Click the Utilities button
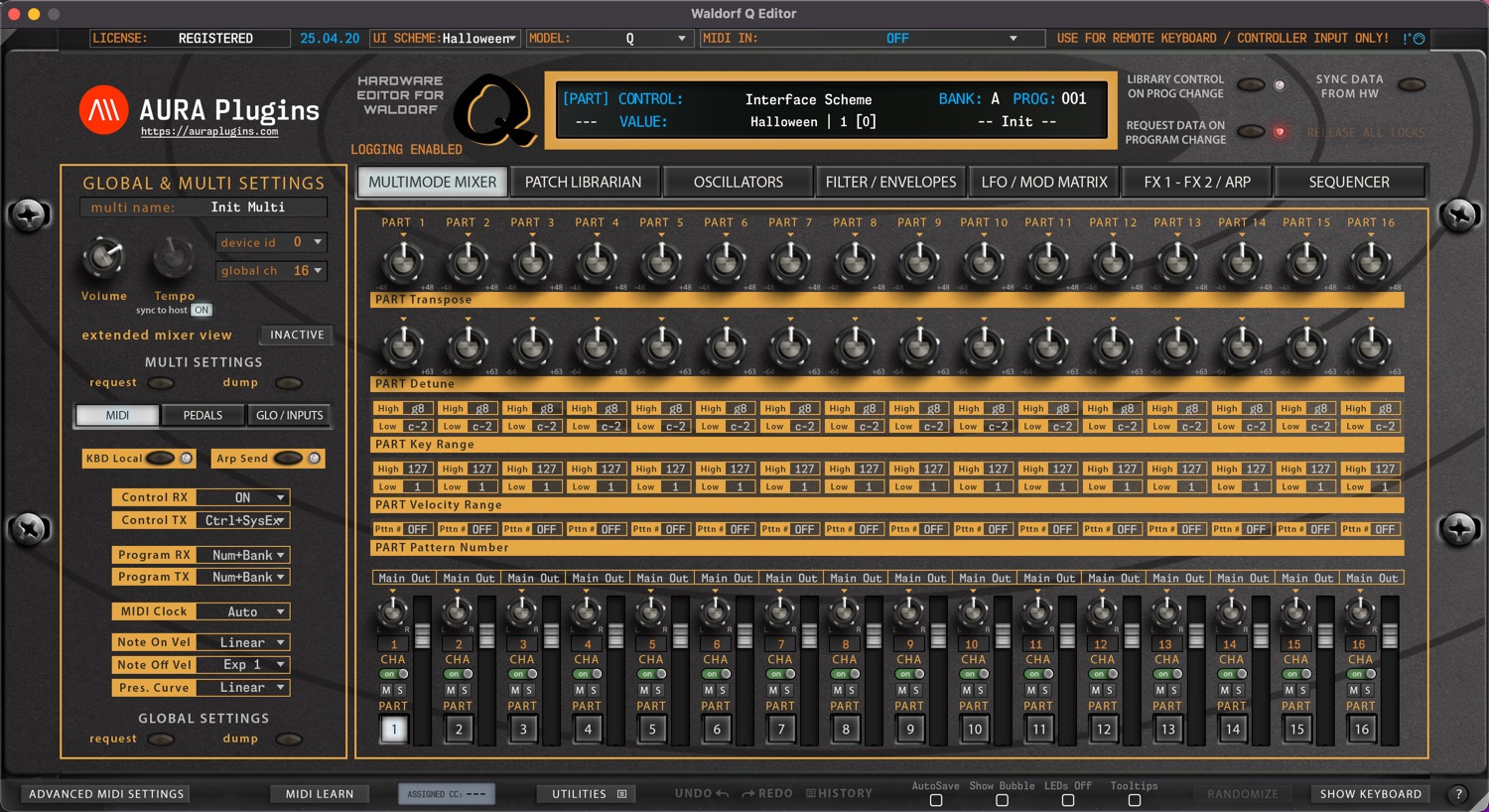Viewport: 1489px width, 812px height. [x=588, y=794]
